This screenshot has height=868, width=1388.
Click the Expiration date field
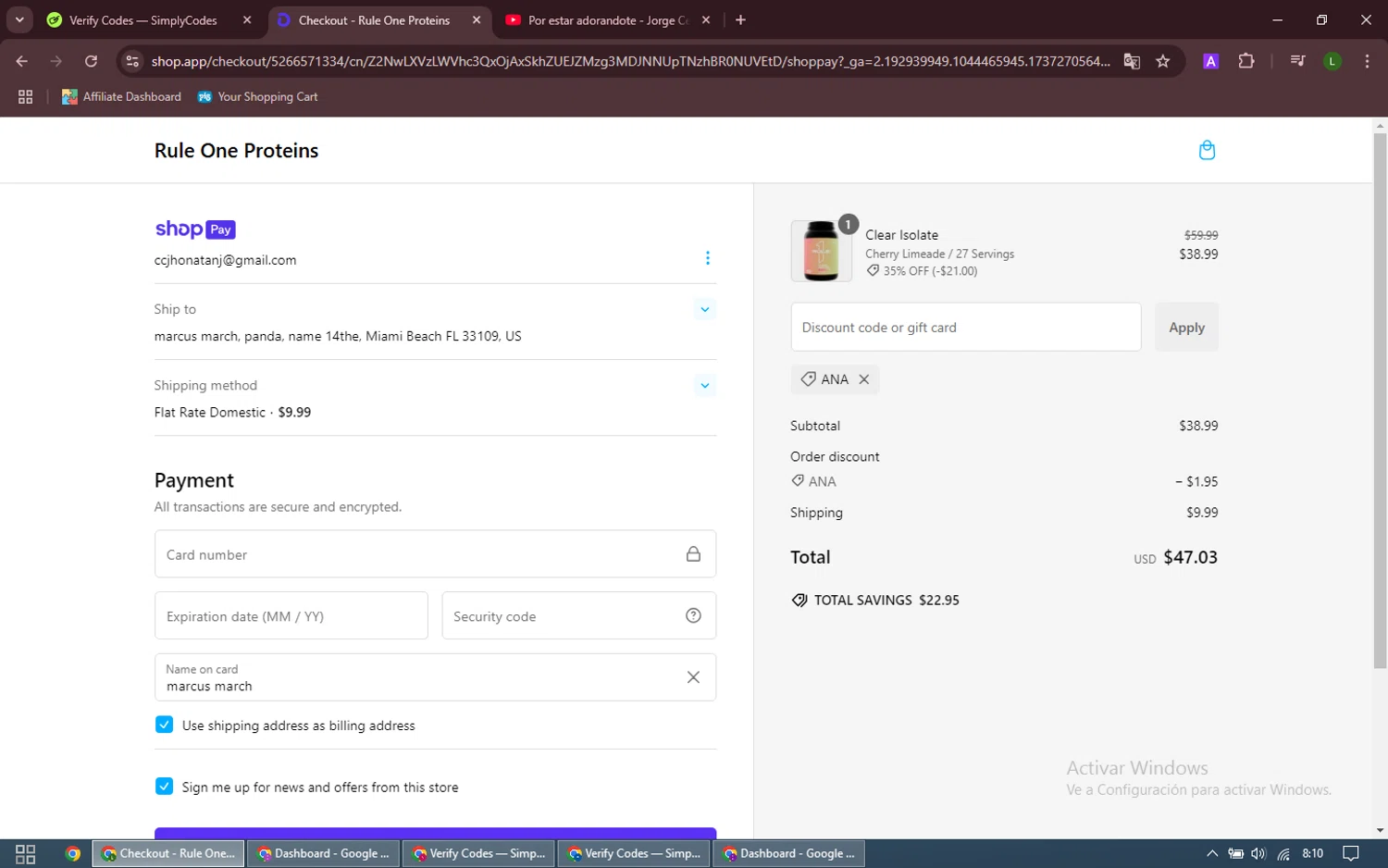(x=291, y=616)
